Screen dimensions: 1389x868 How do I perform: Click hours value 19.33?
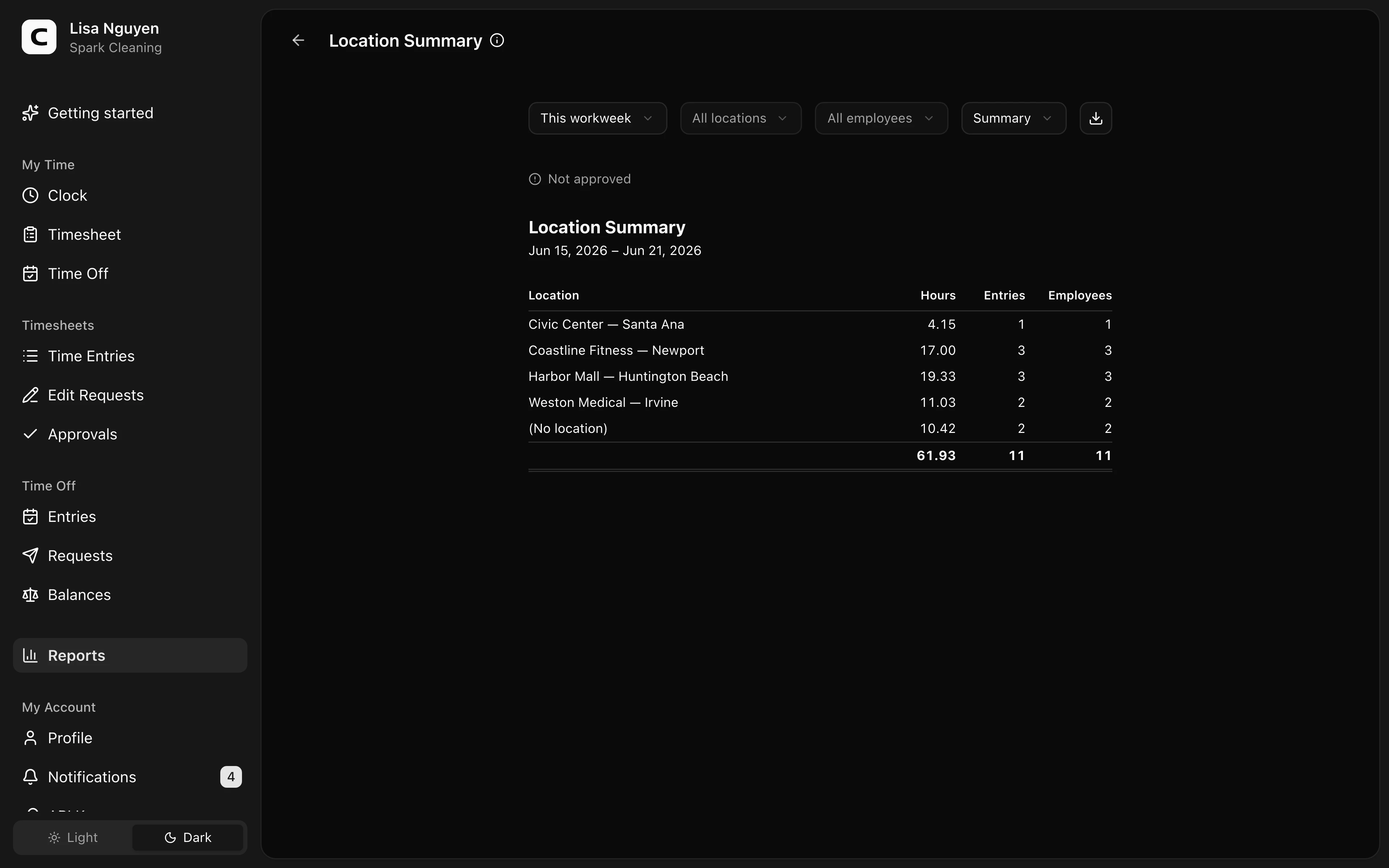point(938,376)
